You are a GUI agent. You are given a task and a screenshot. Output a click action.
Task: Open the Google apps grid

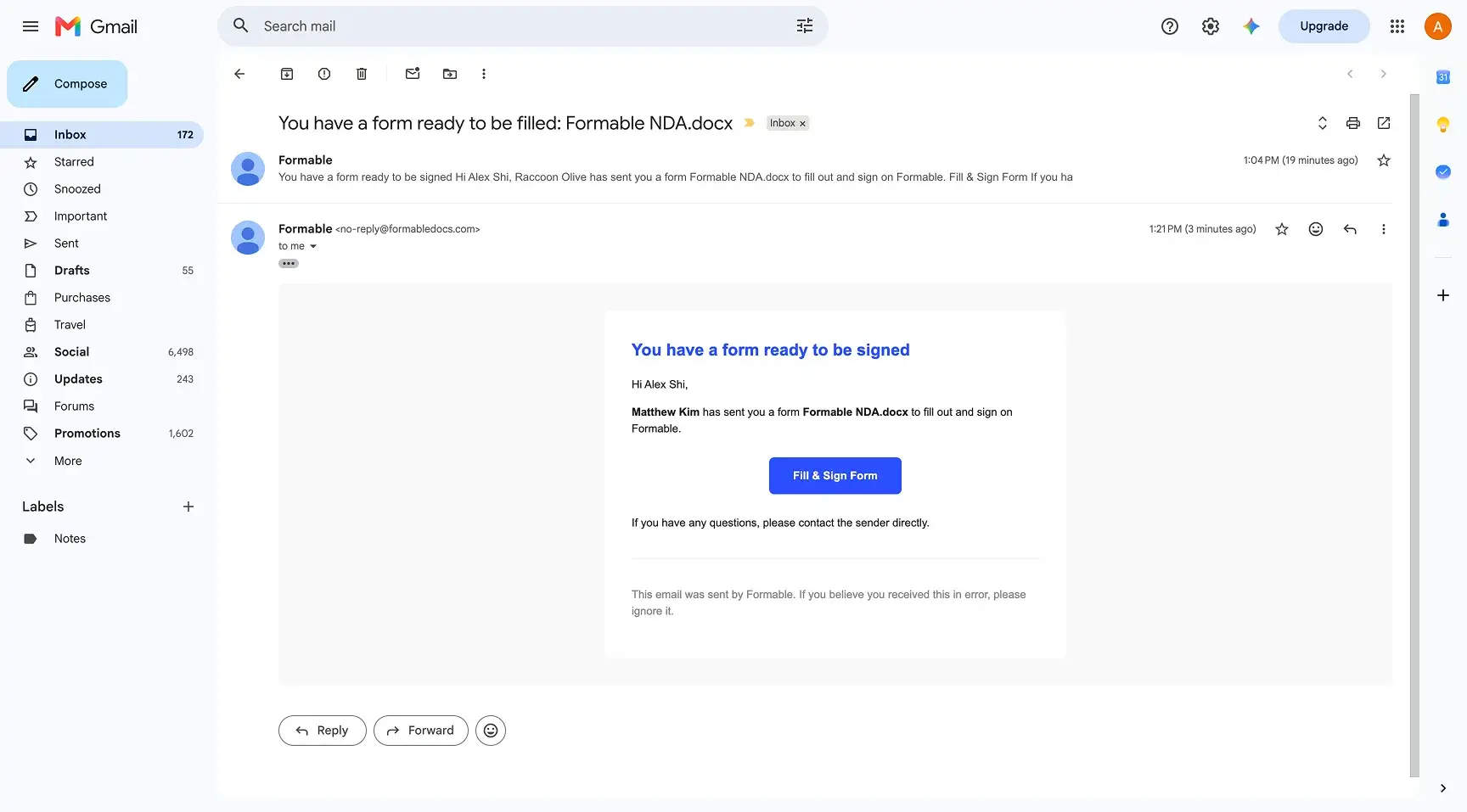[1397, 26]
